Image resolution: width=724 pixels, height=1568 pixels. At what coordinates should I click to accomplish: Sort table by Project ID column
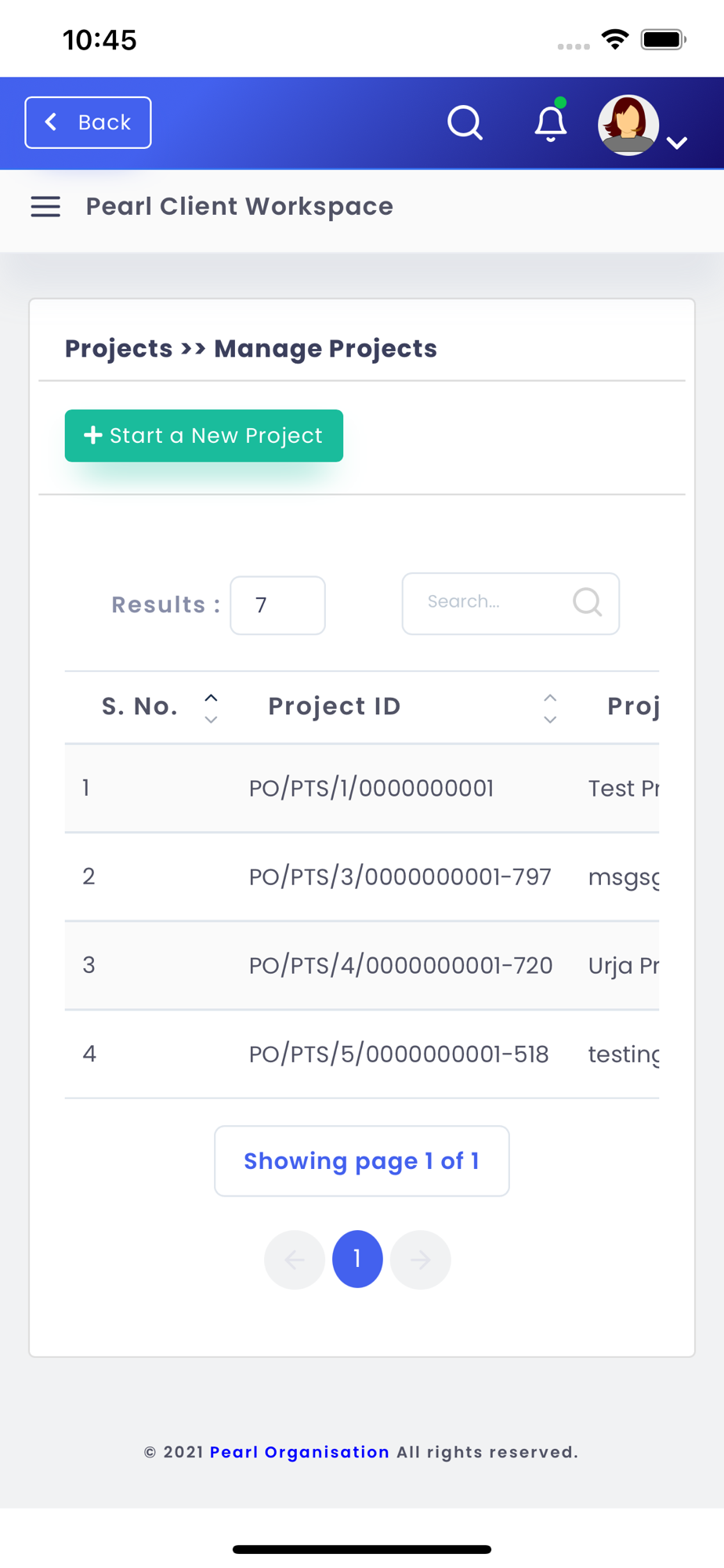click(550, 708)
